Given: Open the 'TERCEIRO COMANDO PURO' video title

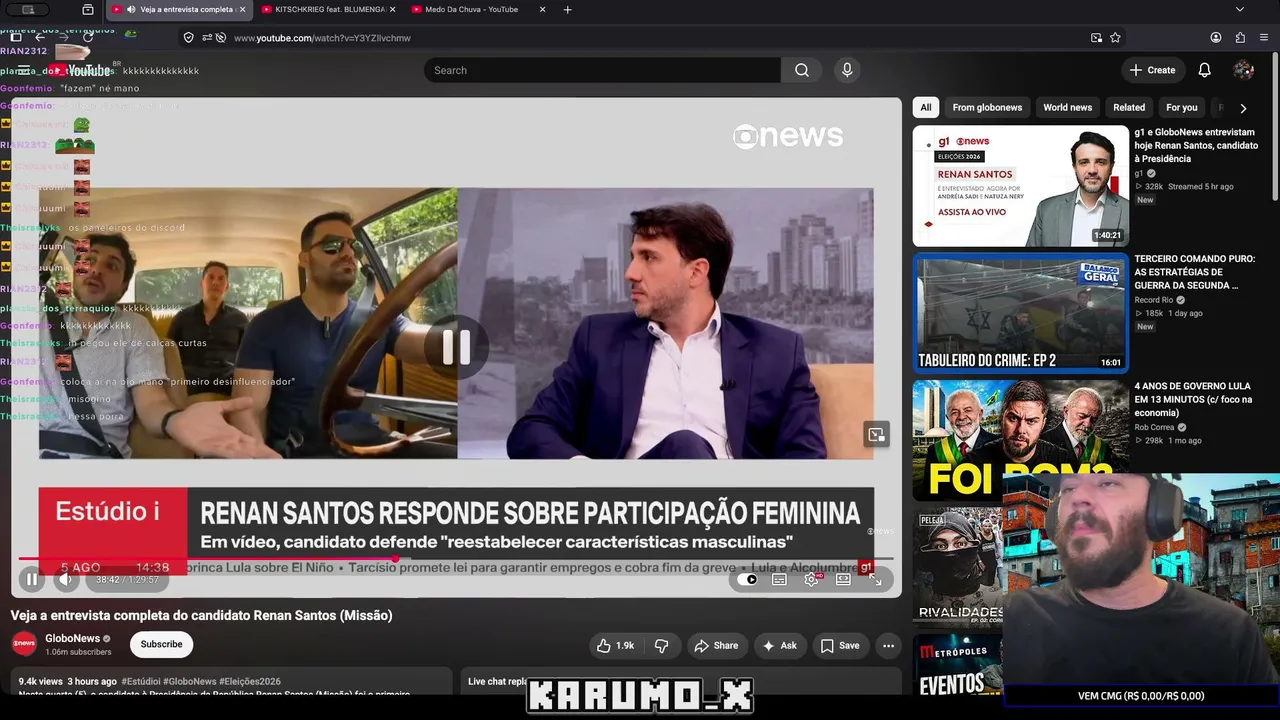Looking at the screenshot, I should [1194, 272].
